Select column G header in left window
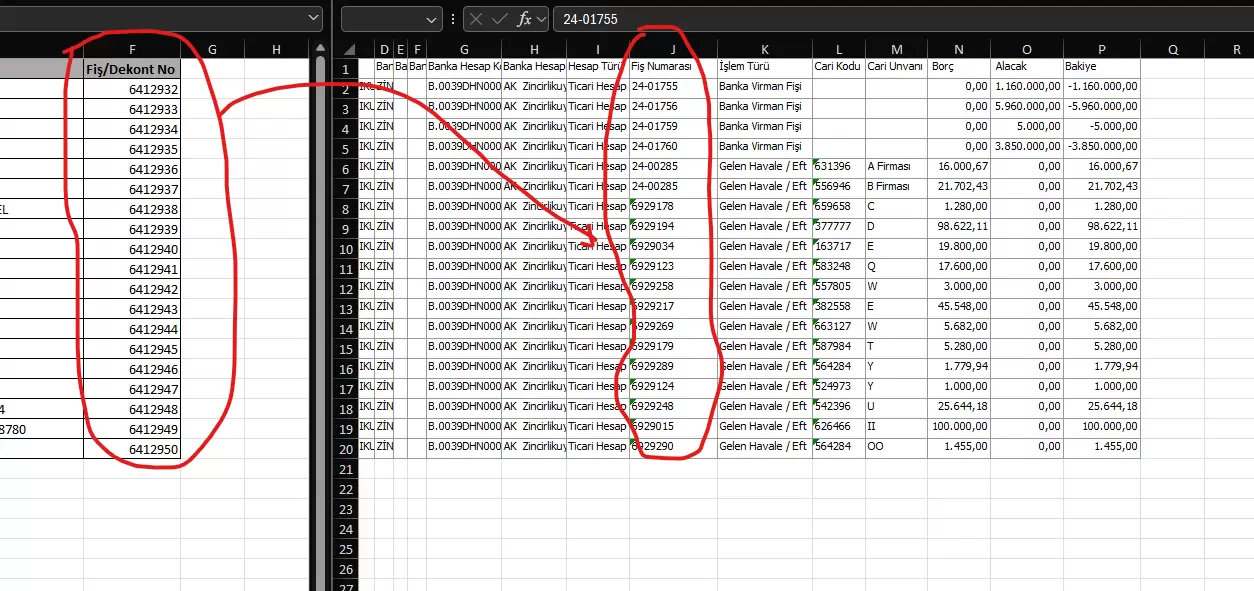Viewport: 1254px width, 591px height. pos(213,49)
